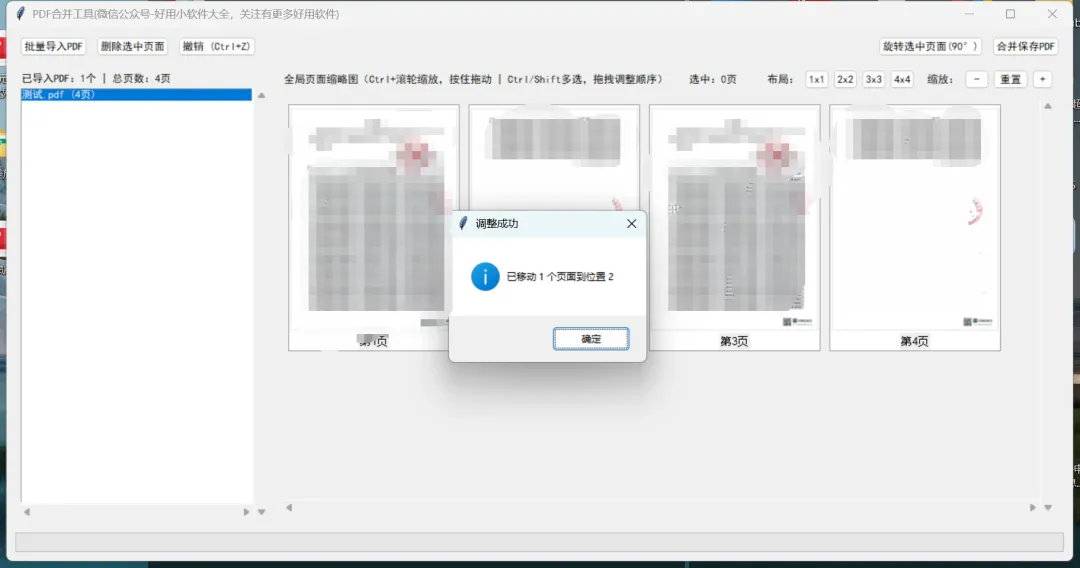Zoom in with the plus button
The height and width of the screenshot is (568, 1080).
click(1043, 79)
